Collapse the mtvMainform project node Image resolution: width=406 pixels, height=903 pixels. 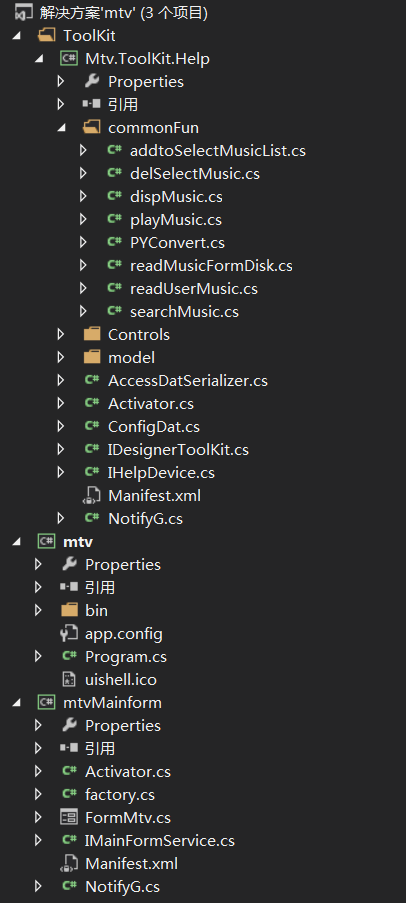coord(16,703)
